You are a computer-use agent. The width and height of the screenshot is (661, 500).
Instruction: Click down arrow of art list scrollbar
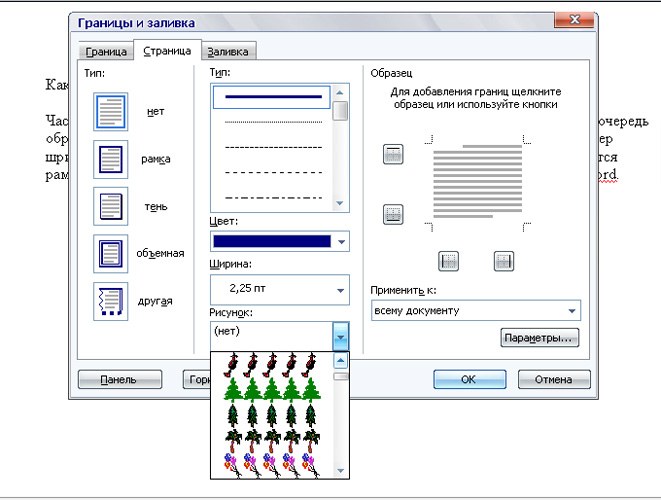[341, 470]
